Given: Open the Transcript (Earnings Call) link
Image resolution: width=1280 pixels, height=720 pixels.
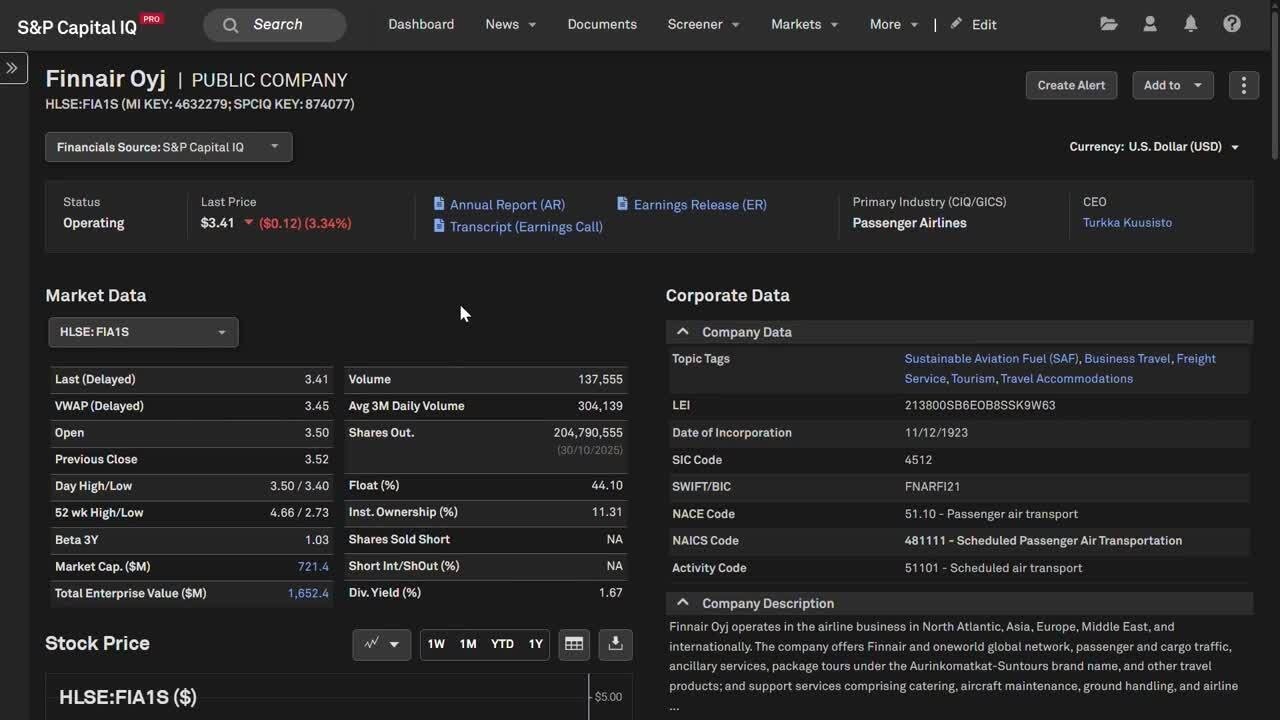Looking at the screenshot, I should 526,227.
